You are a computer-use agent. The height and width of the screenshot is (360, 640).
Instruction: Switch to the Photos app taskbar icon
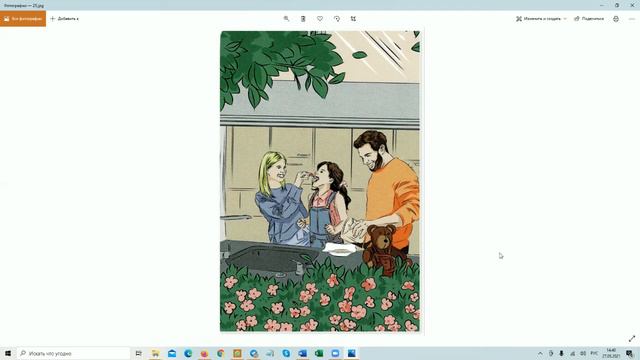point(351,353)
